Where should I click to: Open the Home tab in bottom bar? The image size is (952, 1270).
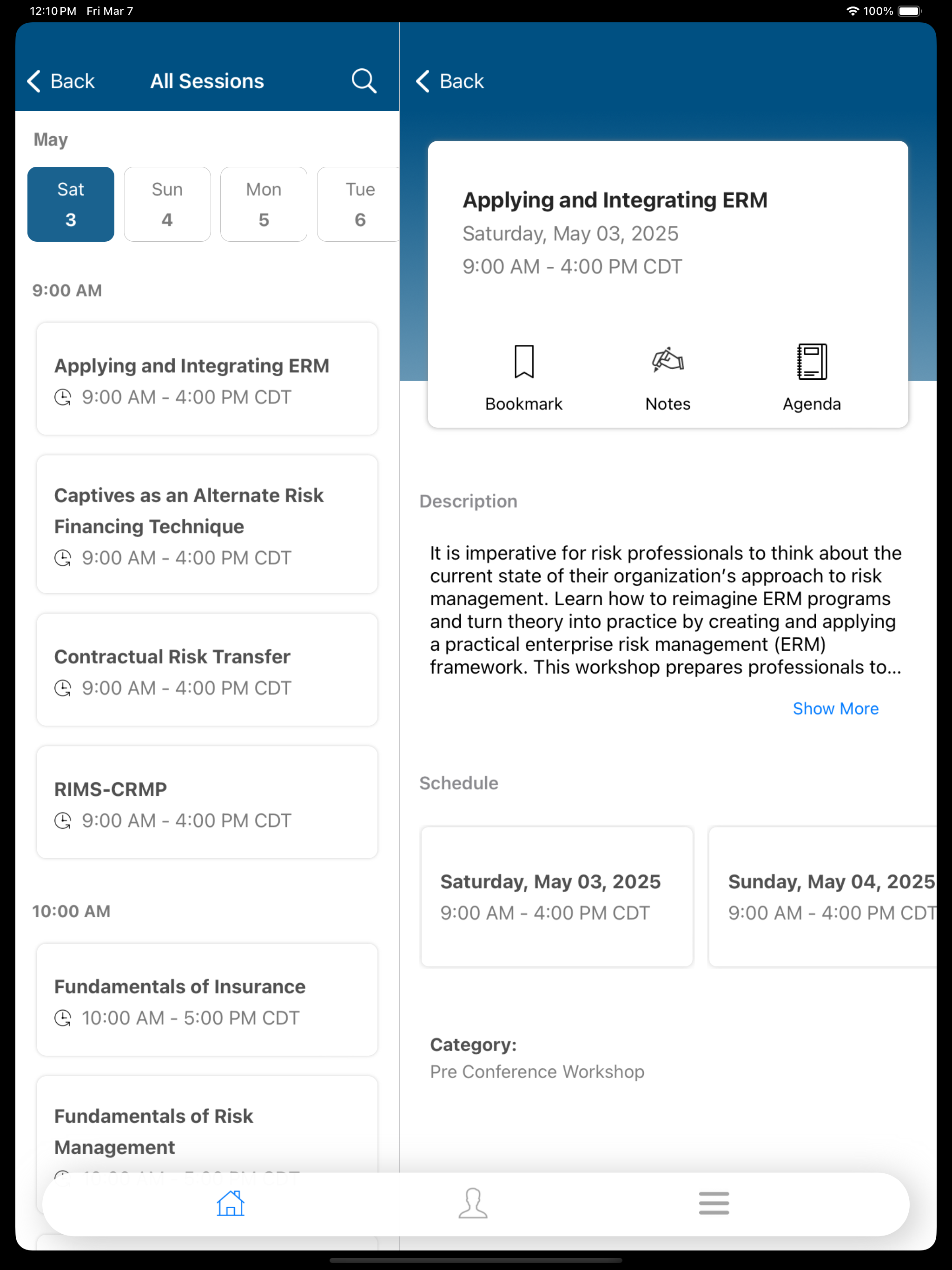click(230, 1203)
